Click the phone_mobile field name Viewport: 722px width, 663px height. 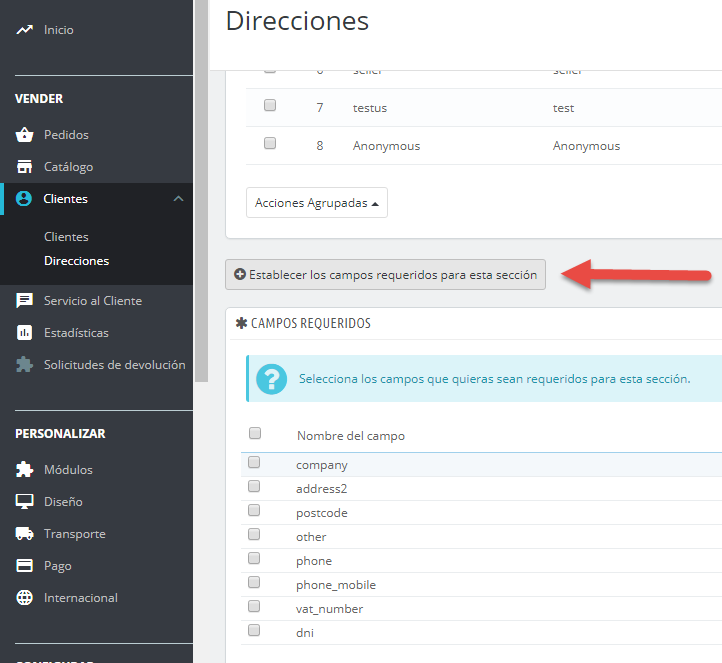[x=336, y=585]
